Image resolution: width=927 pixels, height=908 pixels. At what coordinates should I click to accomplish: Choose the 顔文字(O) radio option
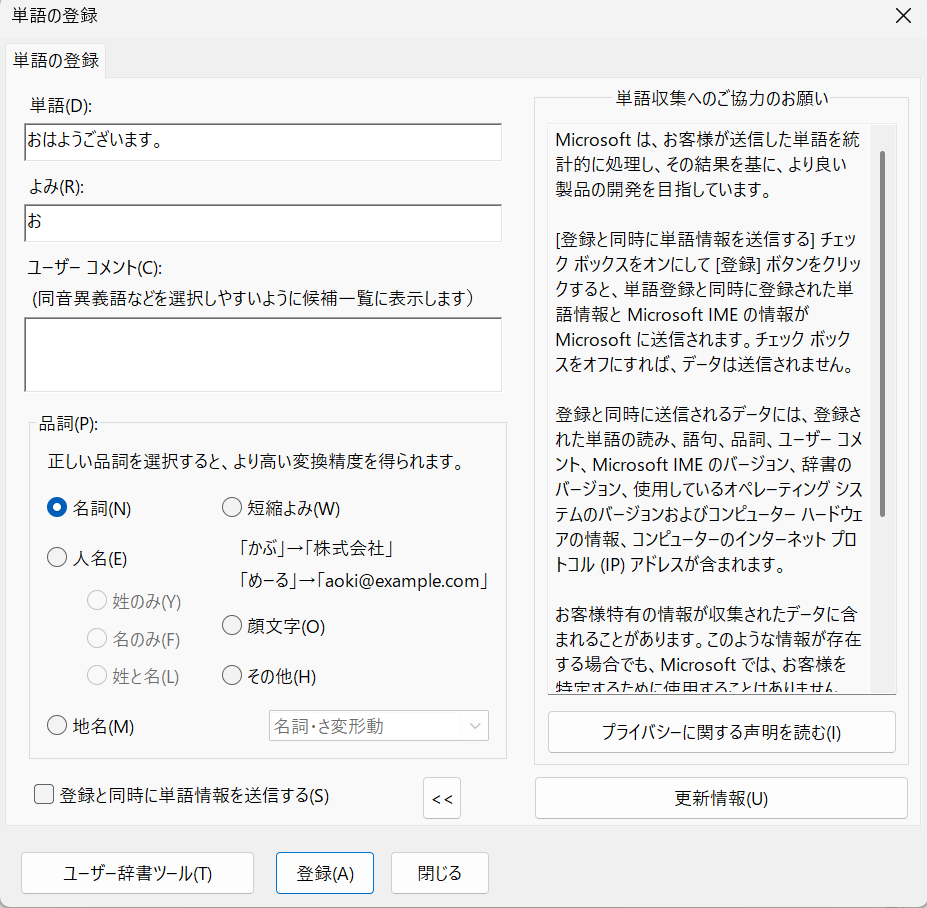click(x=231, y=627)
